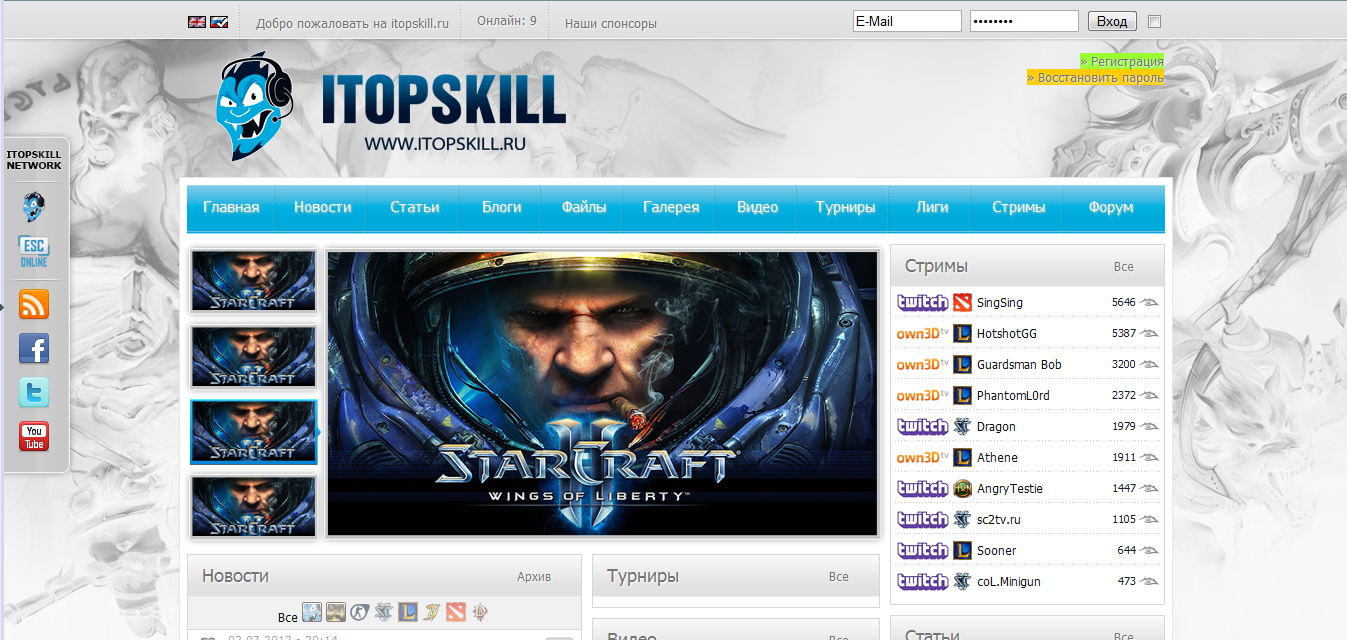Click Восстановить пароль link
Image resolution: width=1347 pixels, height=640 pixels.
[1095, 77]
